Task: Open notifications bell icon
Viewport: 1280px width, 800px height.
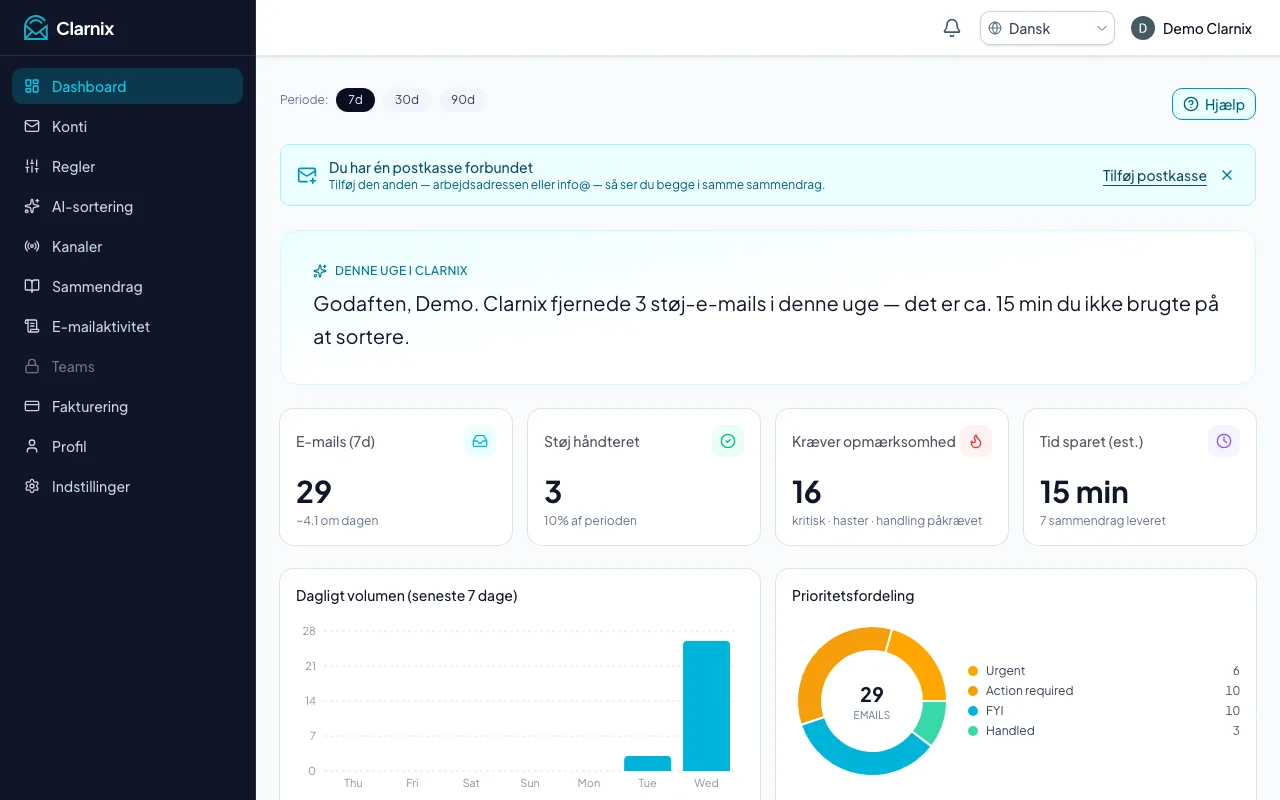Action: (x=952, y=28)
